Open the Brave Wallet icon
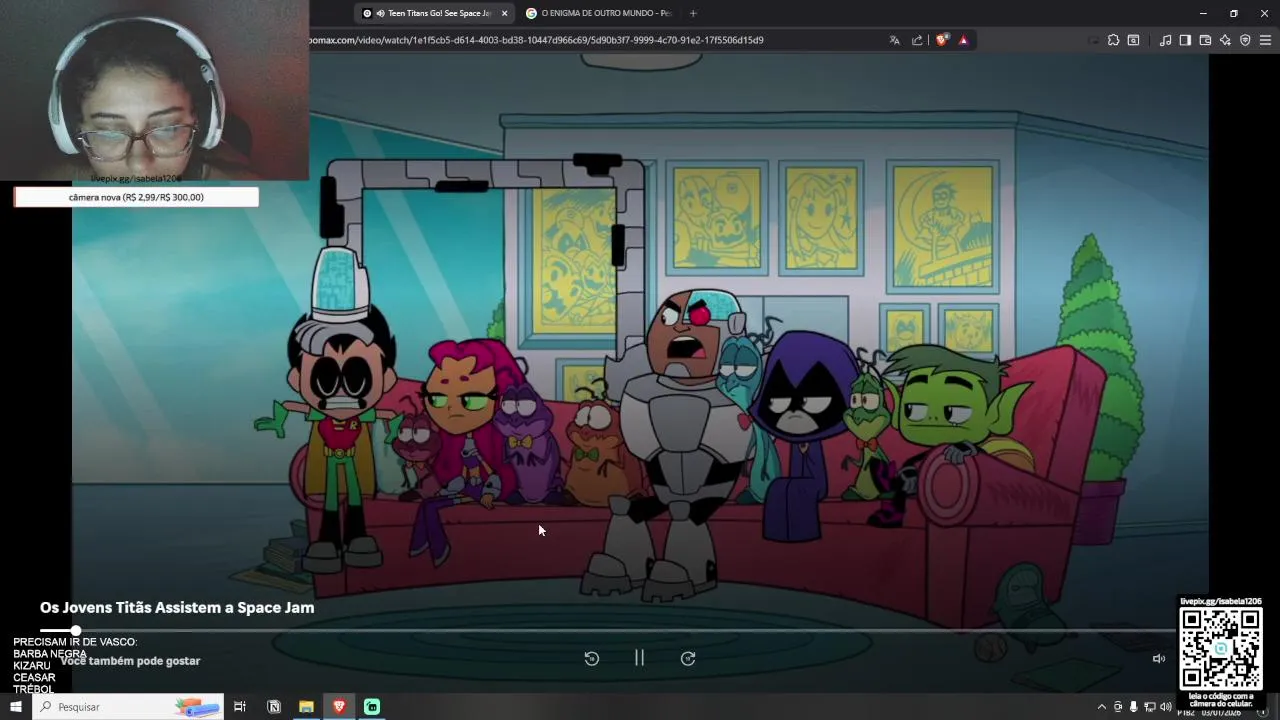1280x720 pixels. pos(1205,40)
